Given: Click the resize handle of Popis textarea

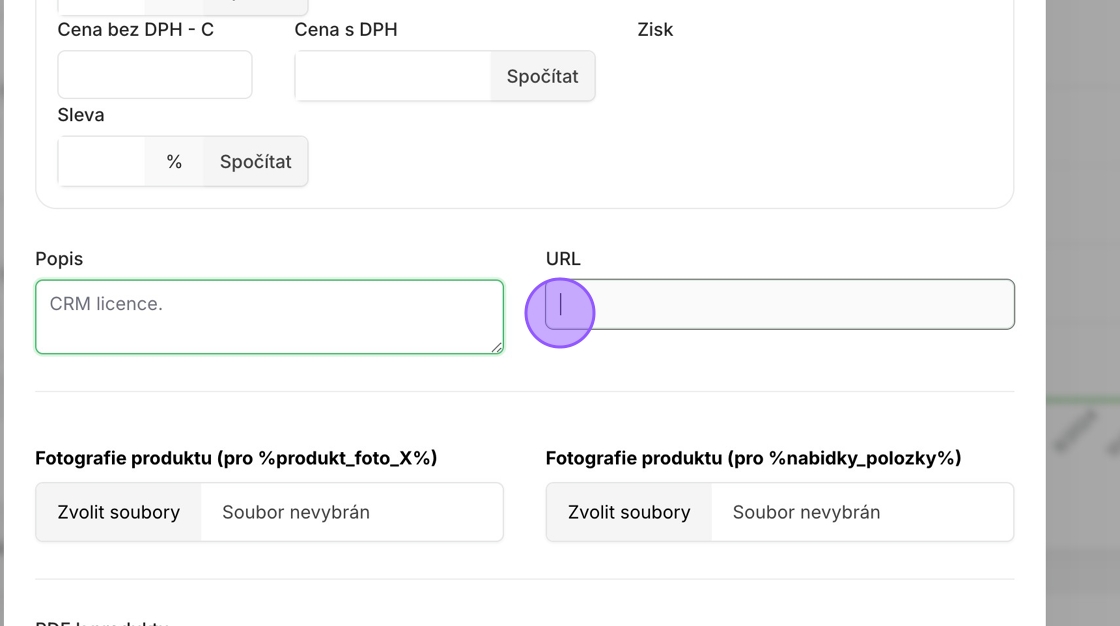Looking at the screenshot, I should pyautogui.click(x=496, y=346).
